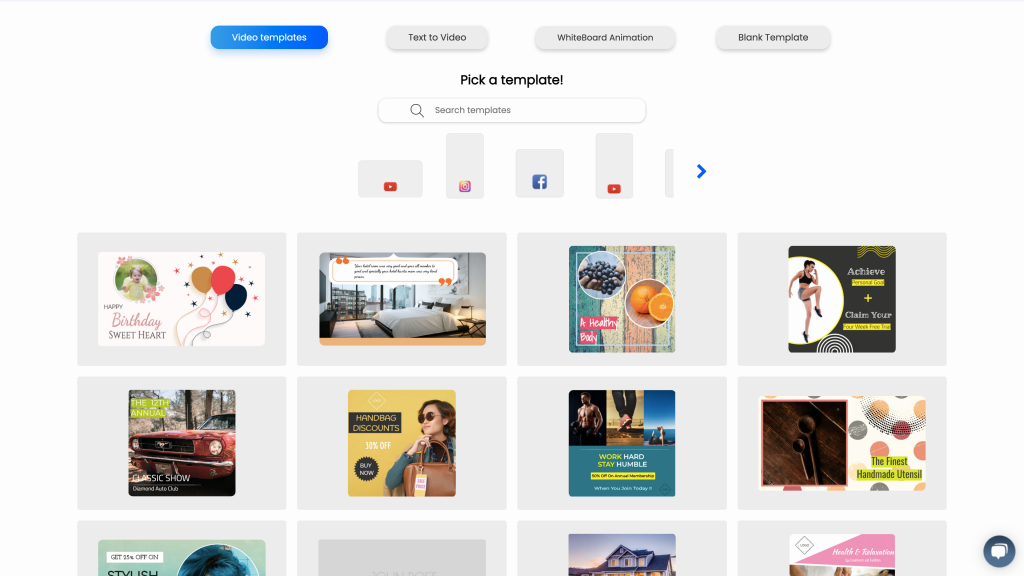Open Work Hard Stay Humble template
The height and width of the screenshot is (576, 1024).
[x=622, y=443]
